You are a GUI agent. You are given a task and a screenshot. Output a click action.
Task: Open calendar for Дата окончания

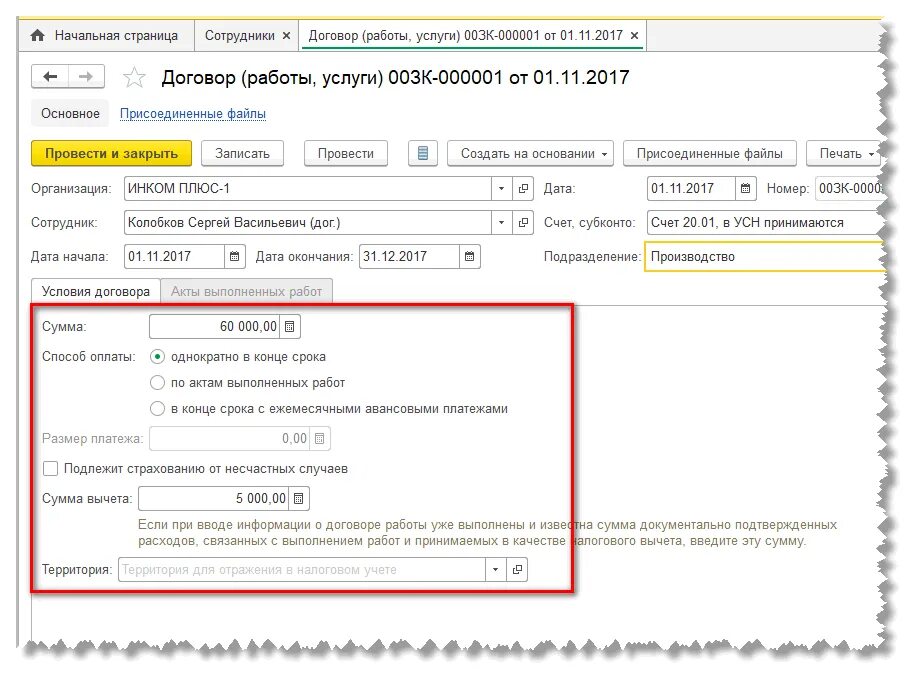click(469, 256)
